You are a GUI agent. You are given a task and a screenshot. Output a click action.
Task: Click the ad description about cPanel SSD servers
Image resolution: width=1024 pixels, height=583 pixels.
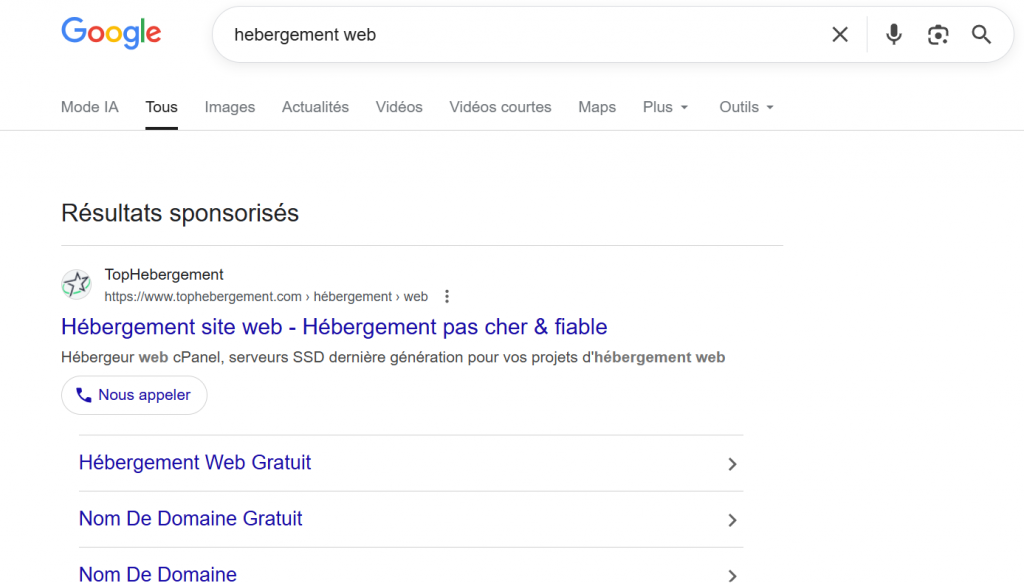393,358
